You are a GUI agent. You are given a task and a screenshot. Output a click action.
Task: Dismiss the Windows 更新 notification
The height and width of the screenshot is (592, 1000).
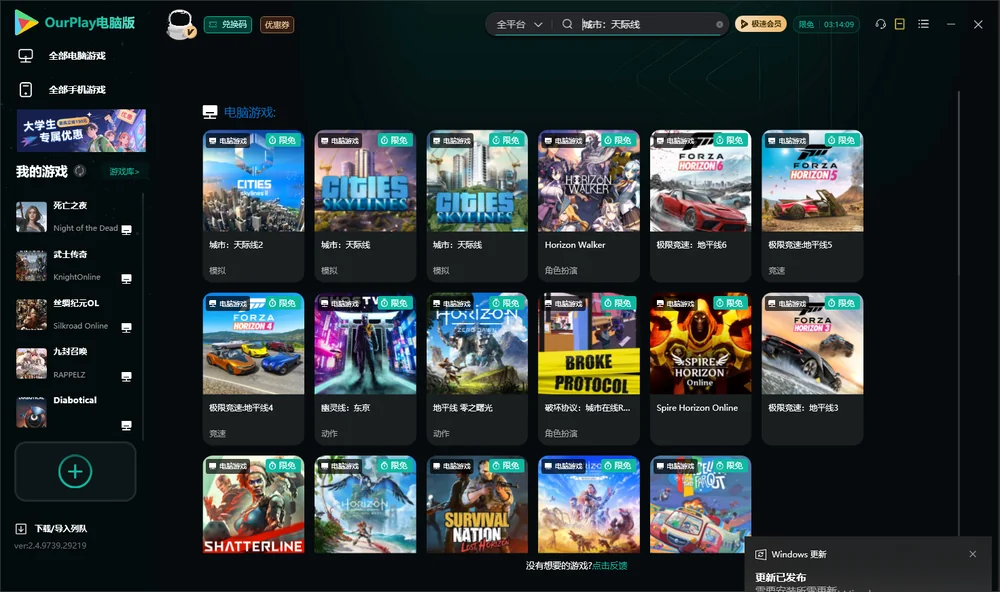[x=973, y=554]
